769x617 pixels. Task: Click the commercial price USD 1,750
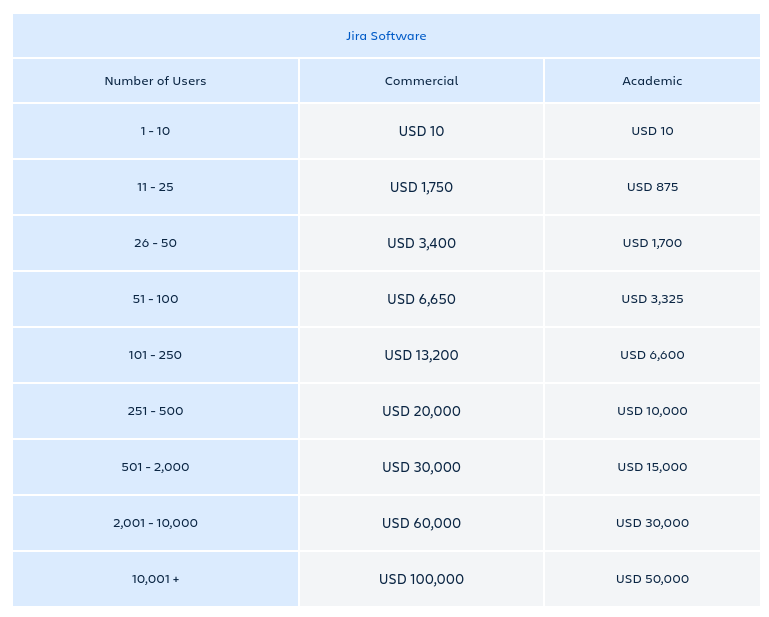(x=421, y=187)
